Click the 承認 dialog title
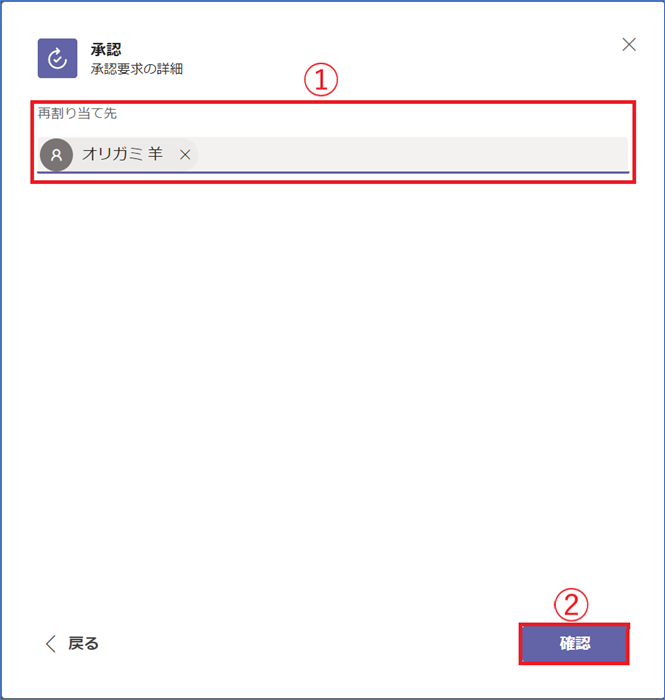This screenshot has width=665, height=700. 106,49
